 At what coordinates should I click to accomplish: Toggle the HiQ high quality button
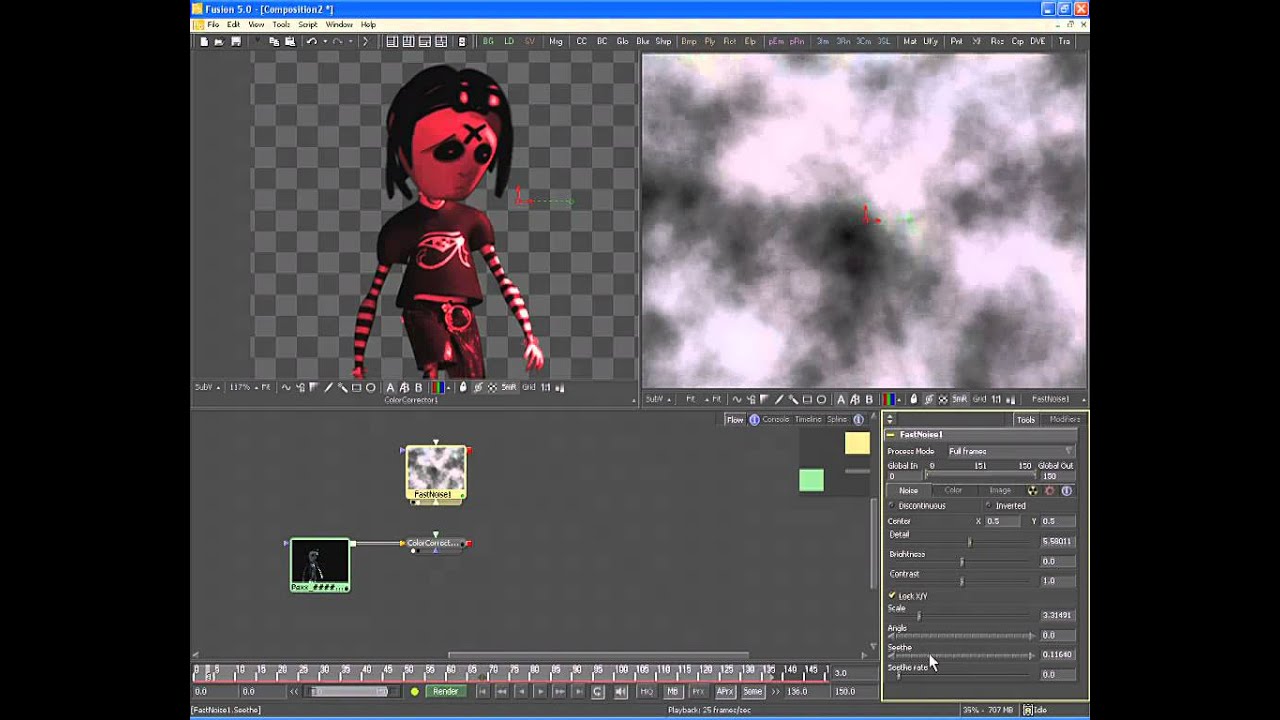[x=647, y=692]
